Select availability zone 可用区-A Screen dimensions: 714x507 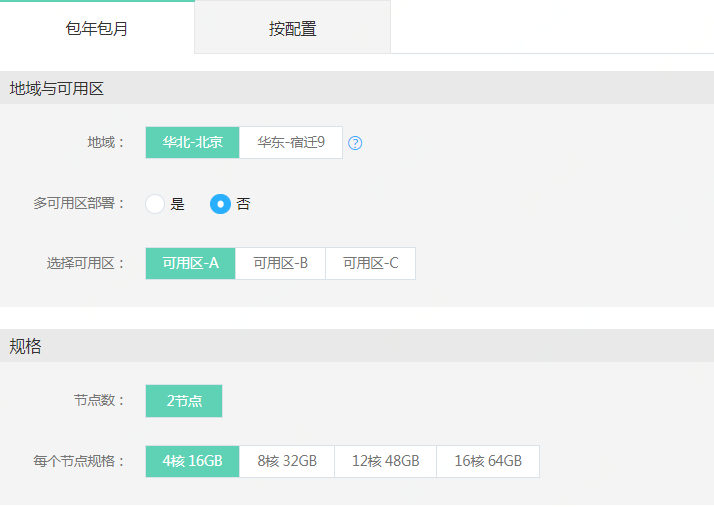190,263
